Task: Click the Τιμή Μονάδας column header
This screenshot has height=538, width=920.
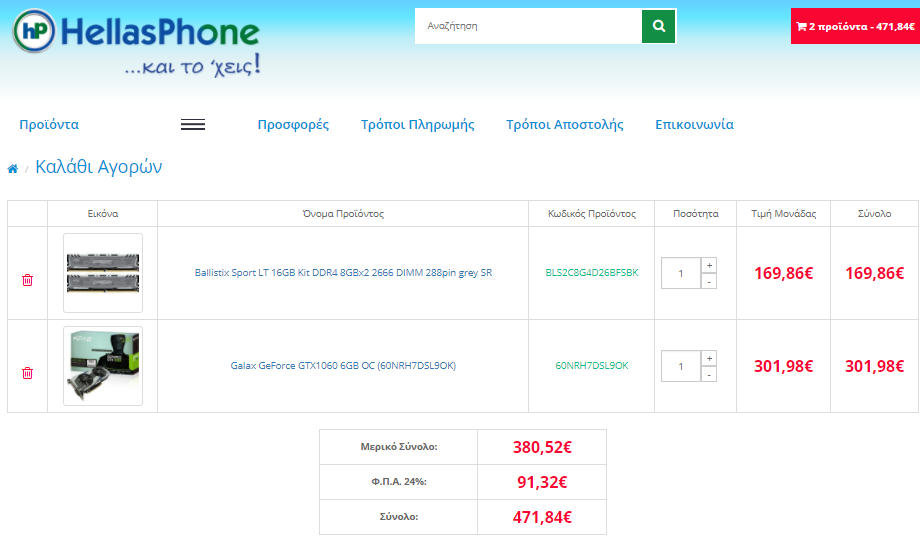Action: click(784, 214)
